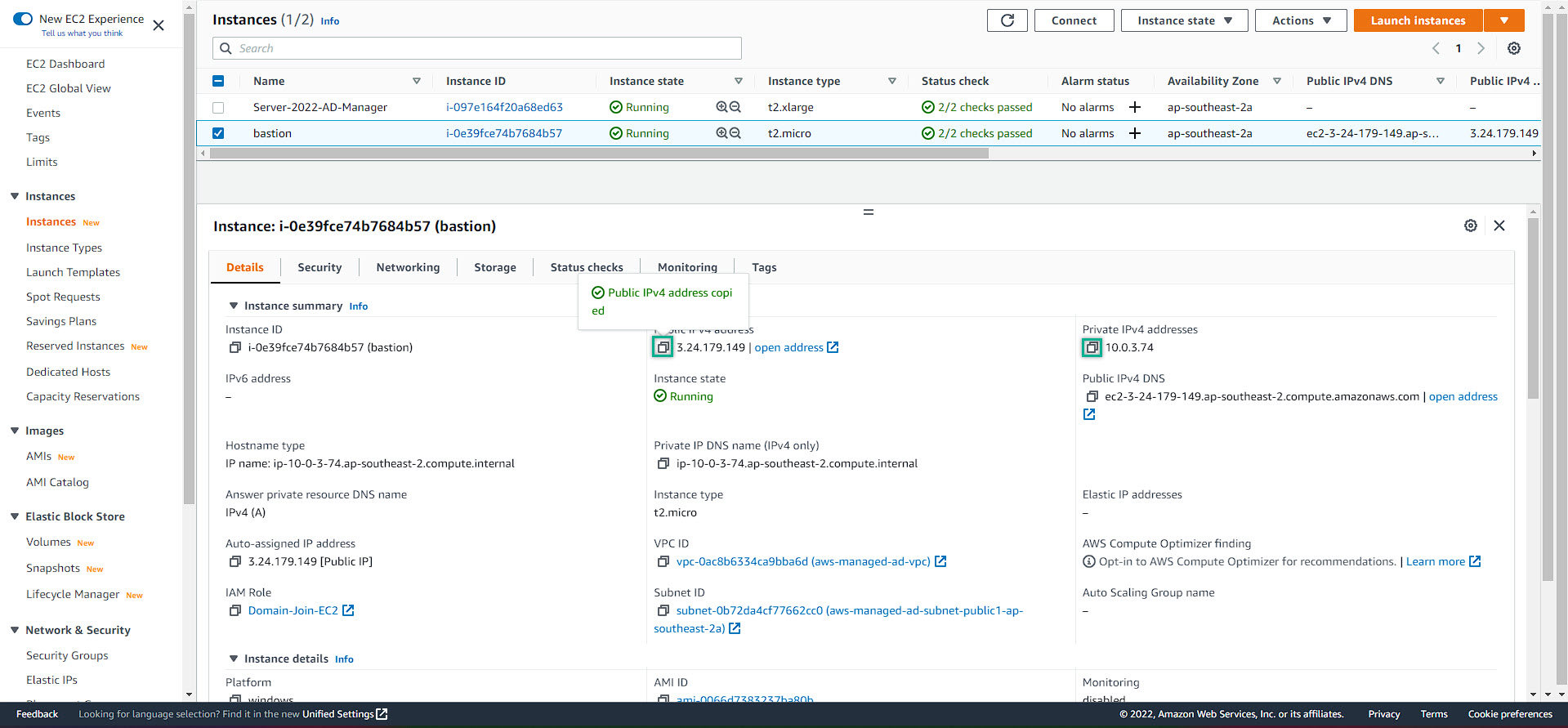This screenshot has width=1568, height=728.
Task: Close the New EC2 Experience banner
Action: point(159,25)
